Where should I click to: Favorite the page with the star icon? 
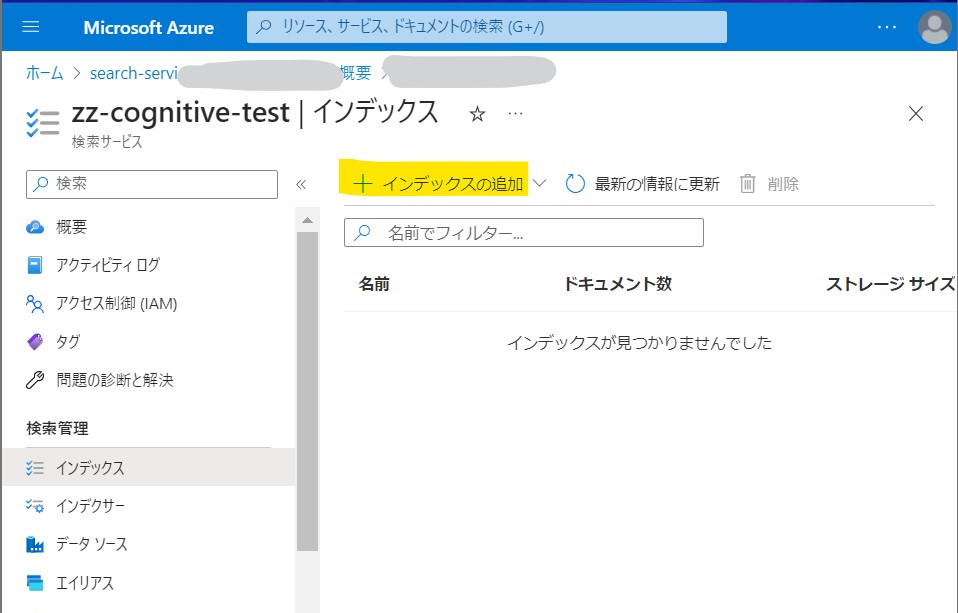(x=477, y=114)
